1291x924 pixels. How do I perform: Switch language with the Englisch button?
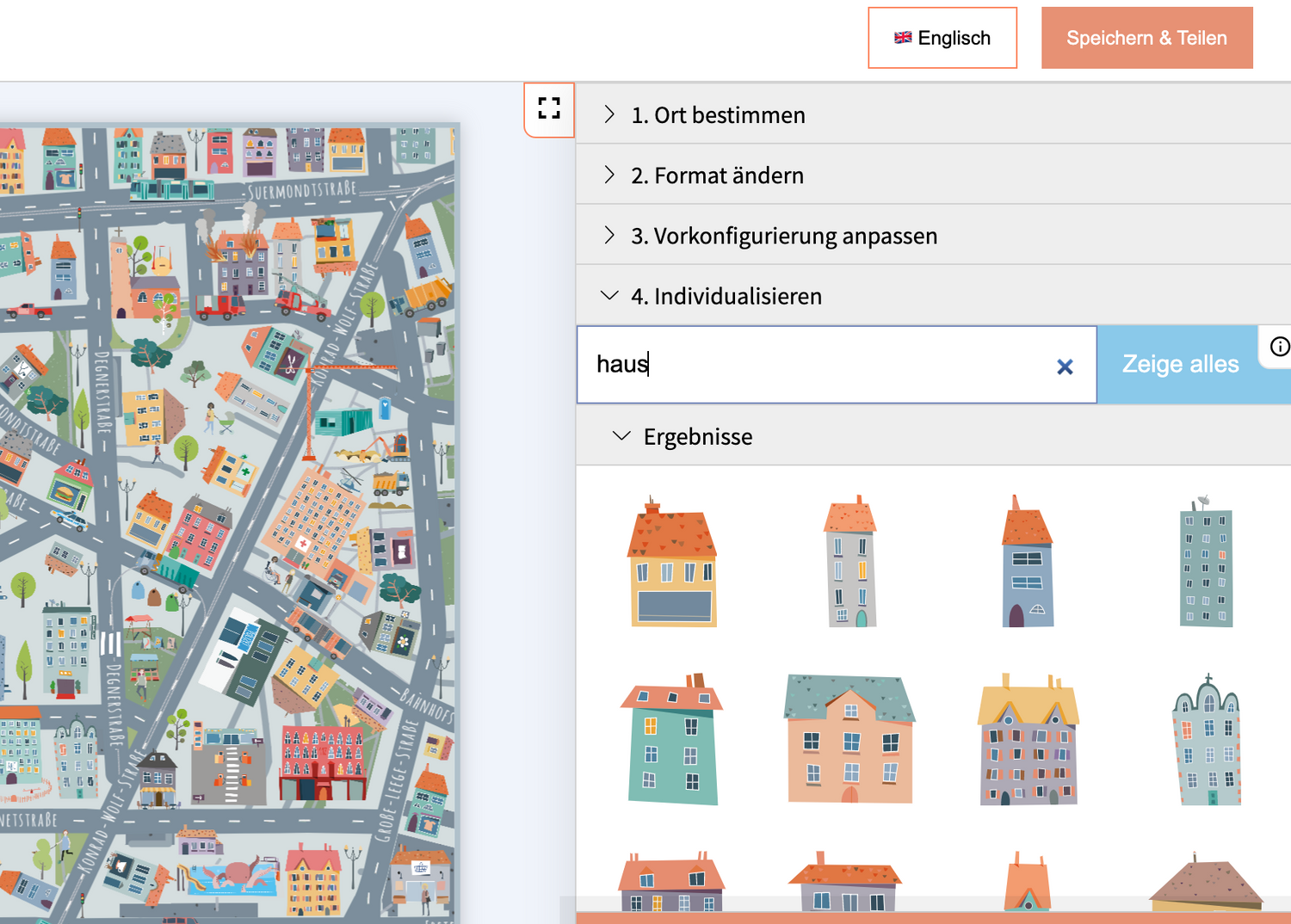pyautogui.click(x=942, y=38)
